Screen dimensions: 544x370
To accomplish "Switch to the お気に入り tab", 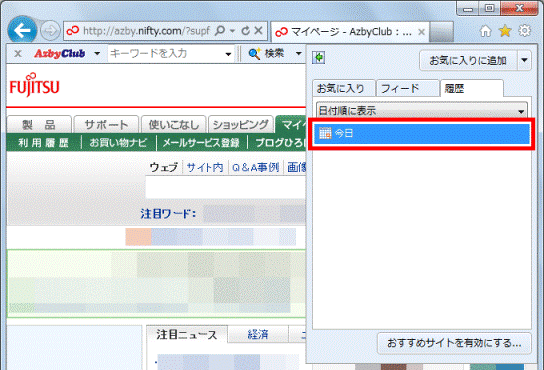I will 343,89.
